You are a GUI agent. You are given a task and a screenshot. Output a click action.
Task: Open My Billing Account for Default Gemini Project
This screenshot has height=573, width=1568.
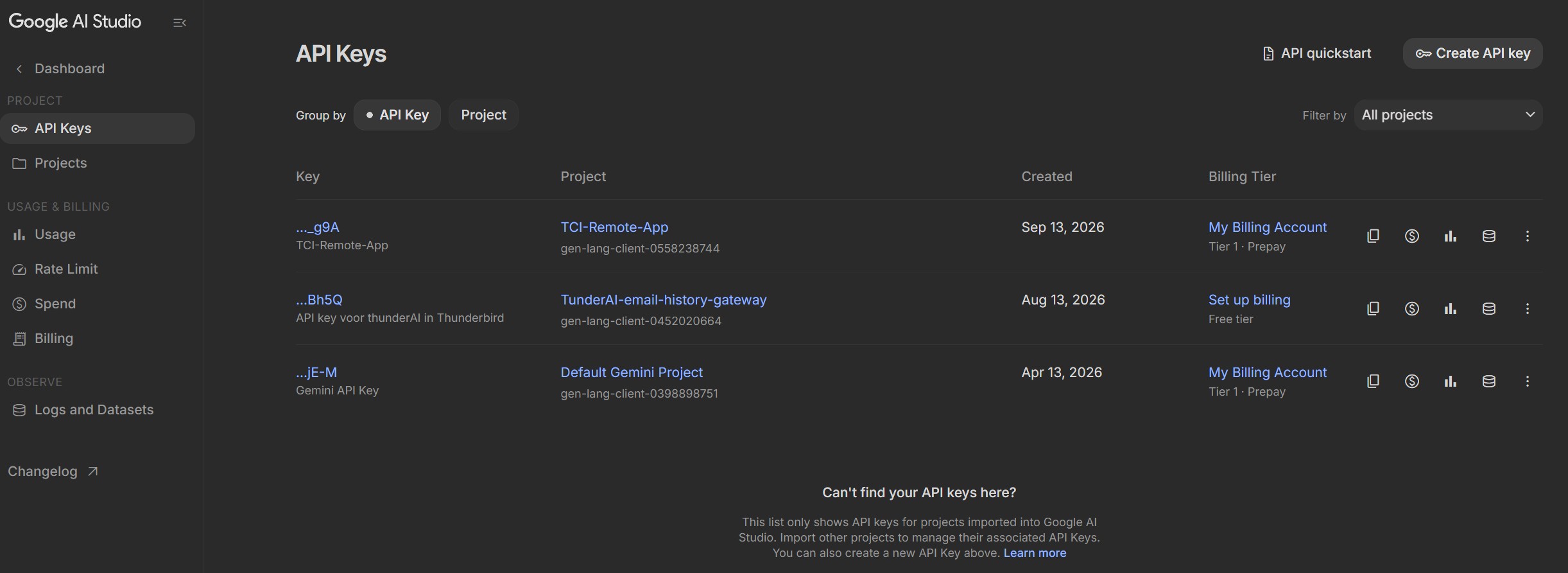click(x=1268, y=373)
